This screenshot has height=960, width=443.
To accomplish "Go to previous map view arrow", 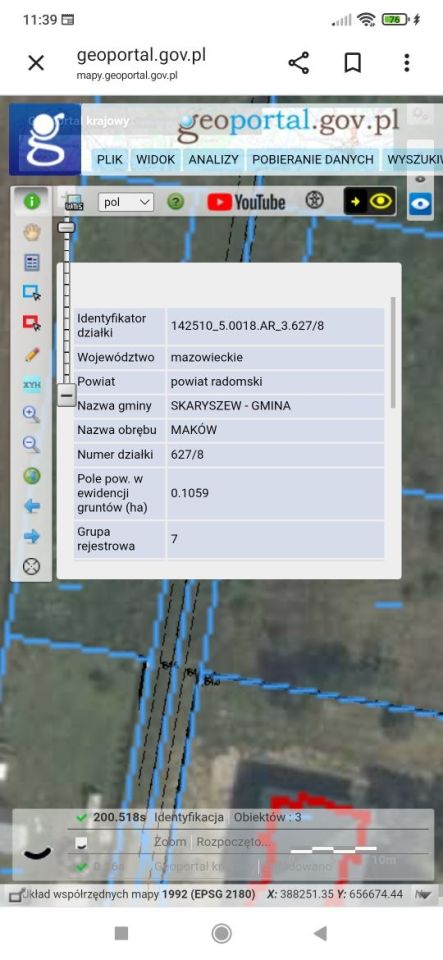I will coord(32,506).
